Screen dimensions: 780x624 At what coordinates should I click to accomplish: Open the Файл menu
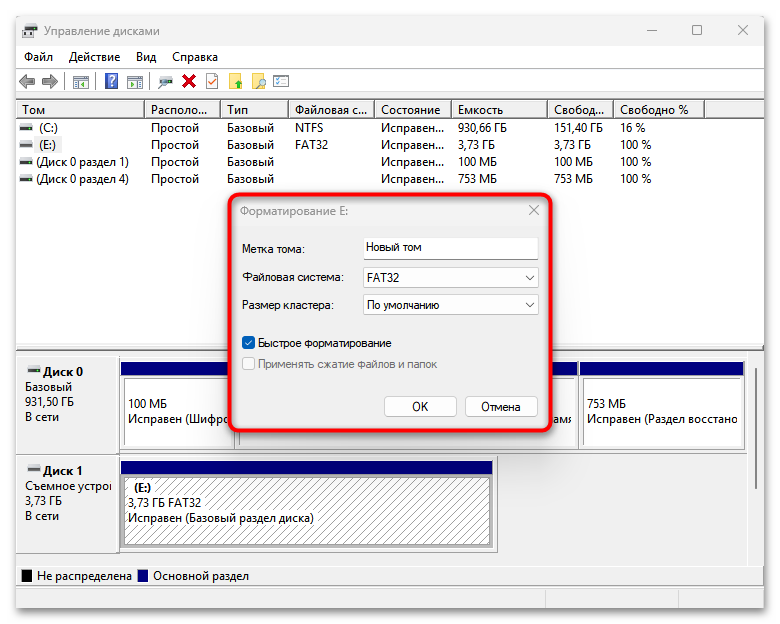tap(38, 57)
